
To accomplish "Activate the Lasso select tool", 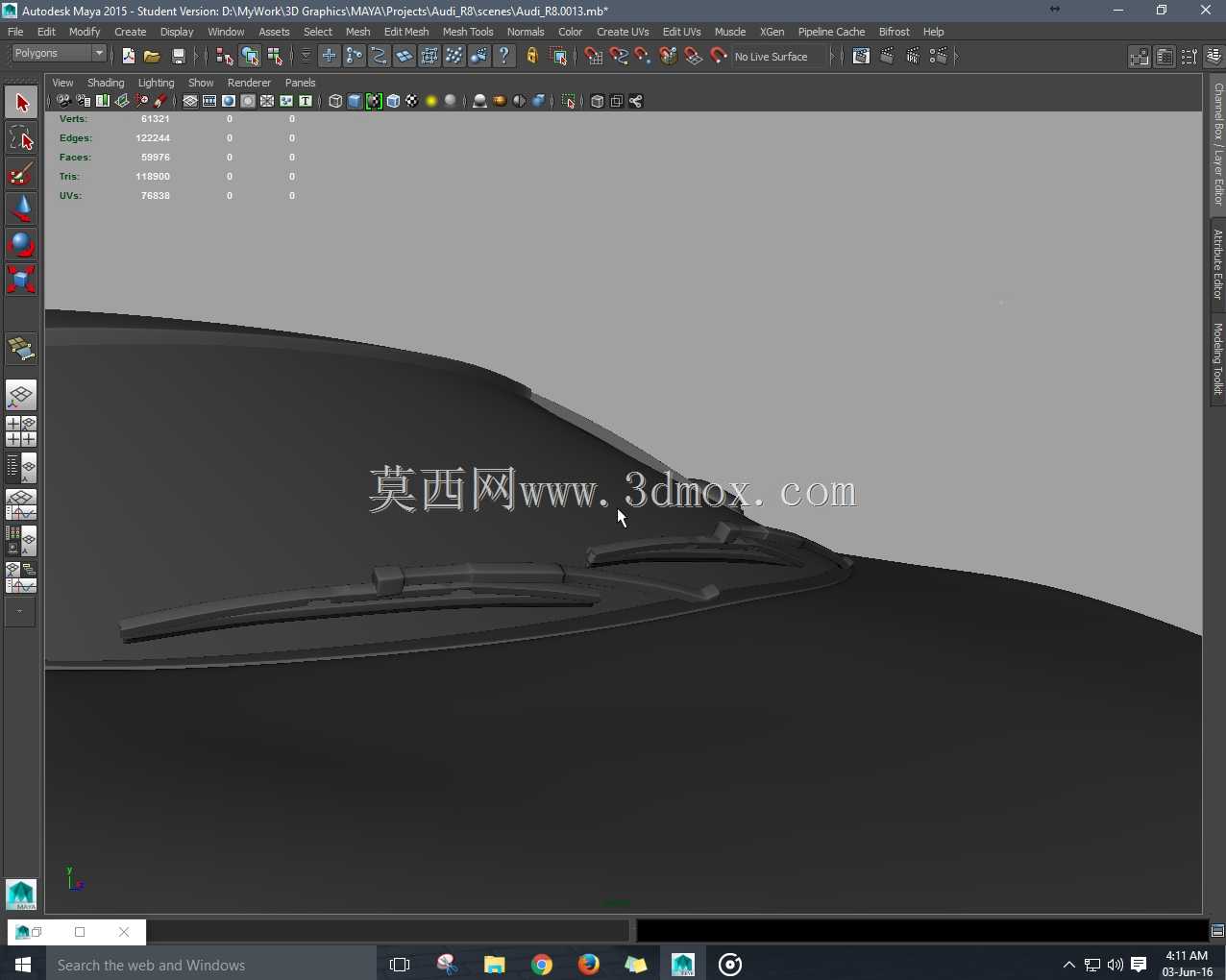I will pyautogui.click(x=21, y=138).
